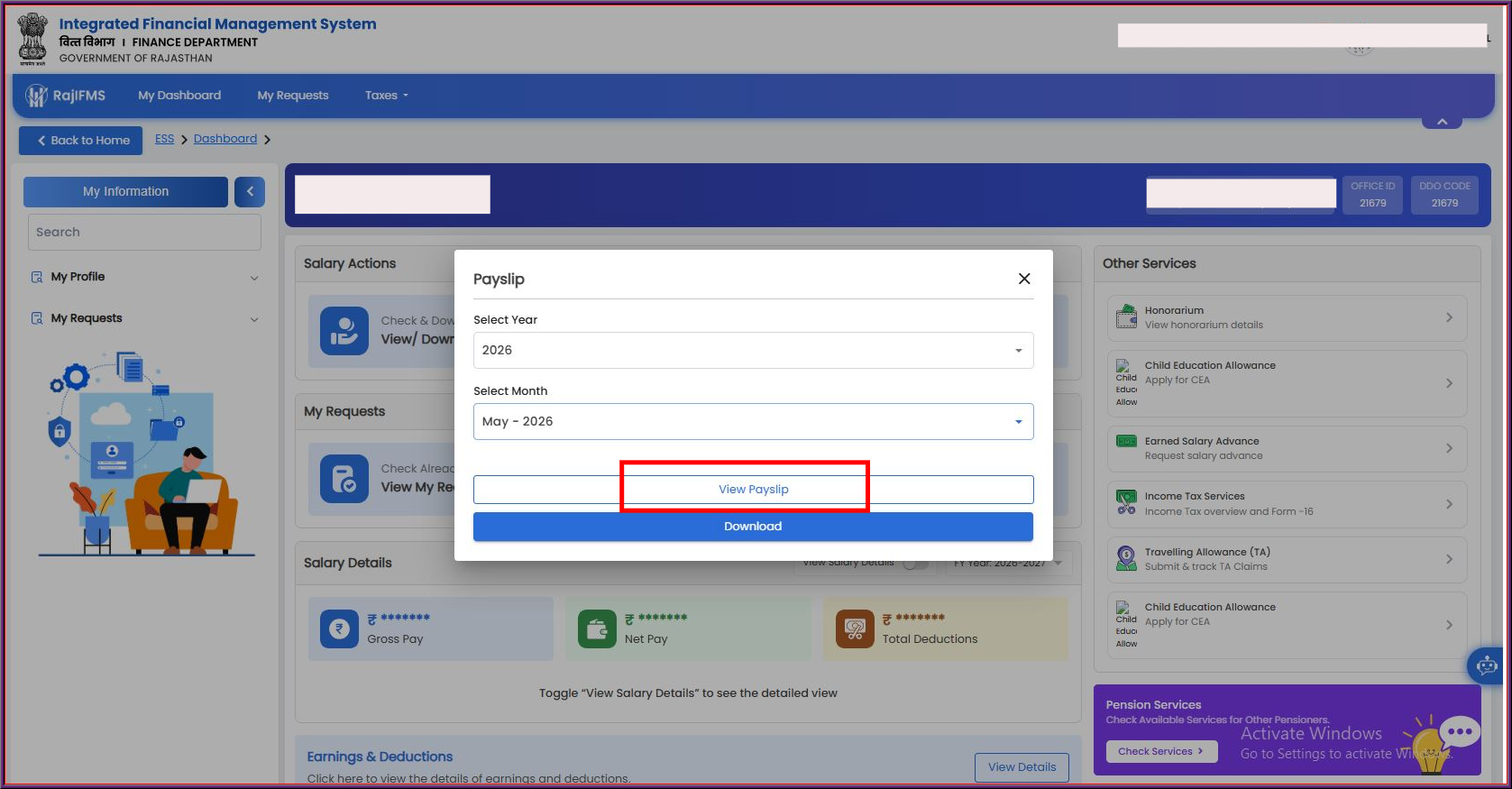This screenshot has width=1512, height=789.
Task: Open Travelling Allowance (TA) icon
Action: coord(1127,558)
